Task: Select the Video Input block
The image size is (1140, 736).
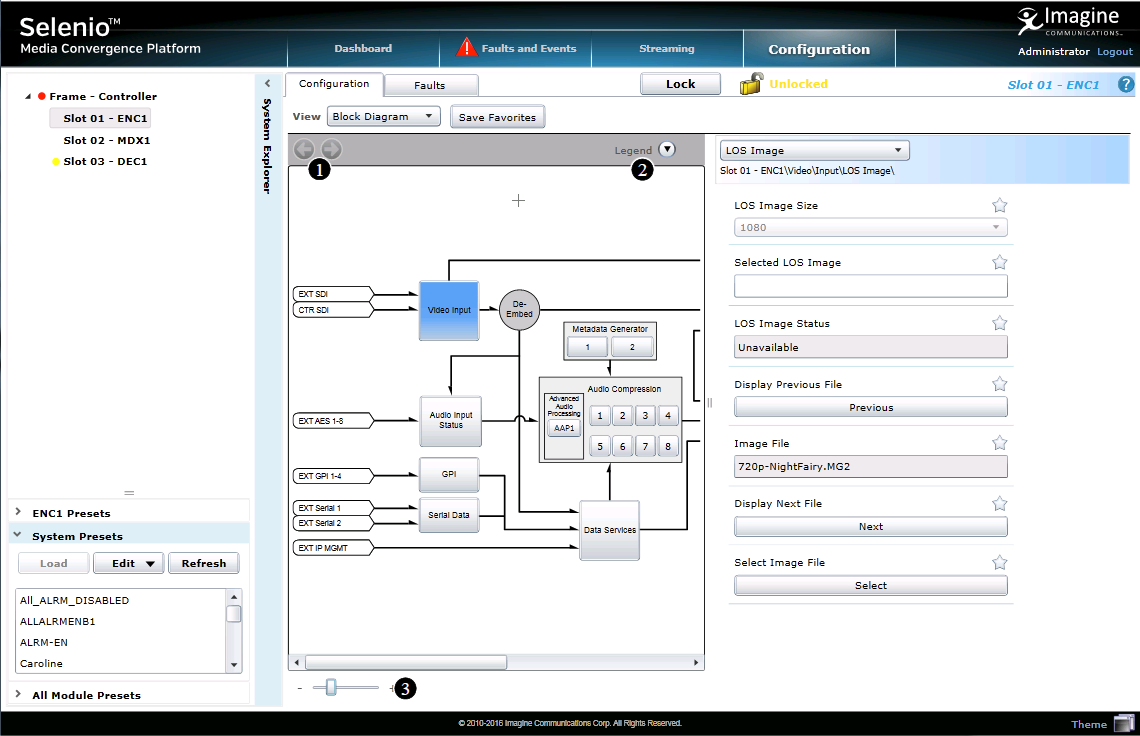Action: click(449, 311)
